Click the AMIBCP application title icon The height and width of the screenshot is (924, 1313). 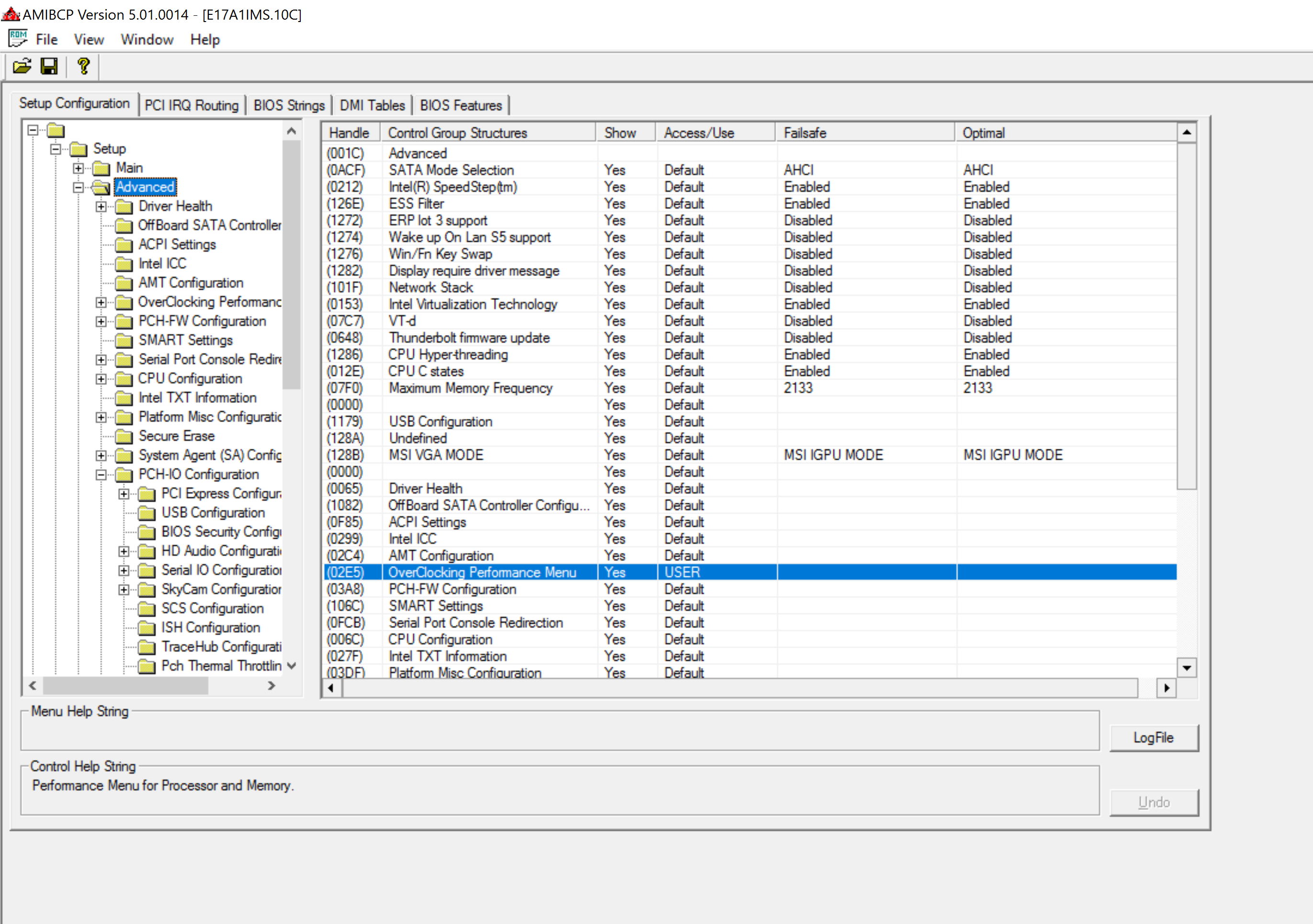[10, 14]
